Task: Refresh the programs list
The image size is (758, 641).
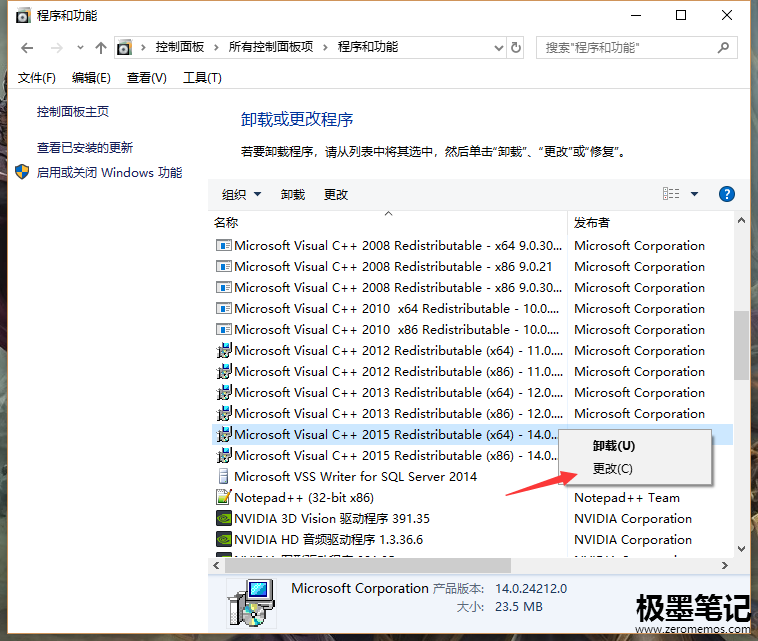Action: (x=516, y=47)
